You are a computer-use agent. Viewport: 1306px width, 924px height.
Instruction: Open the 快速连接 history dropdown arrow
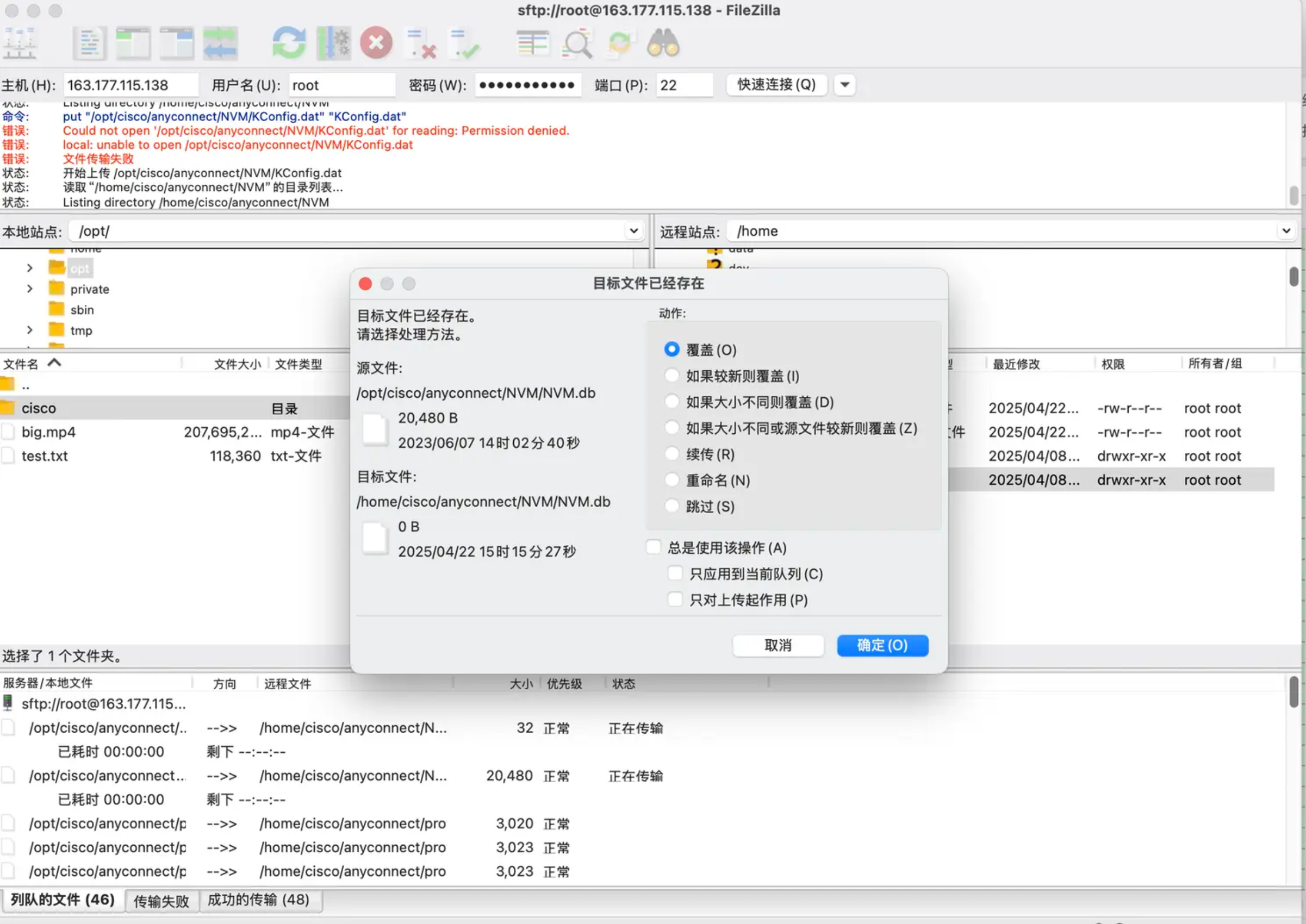coord(844,85)
